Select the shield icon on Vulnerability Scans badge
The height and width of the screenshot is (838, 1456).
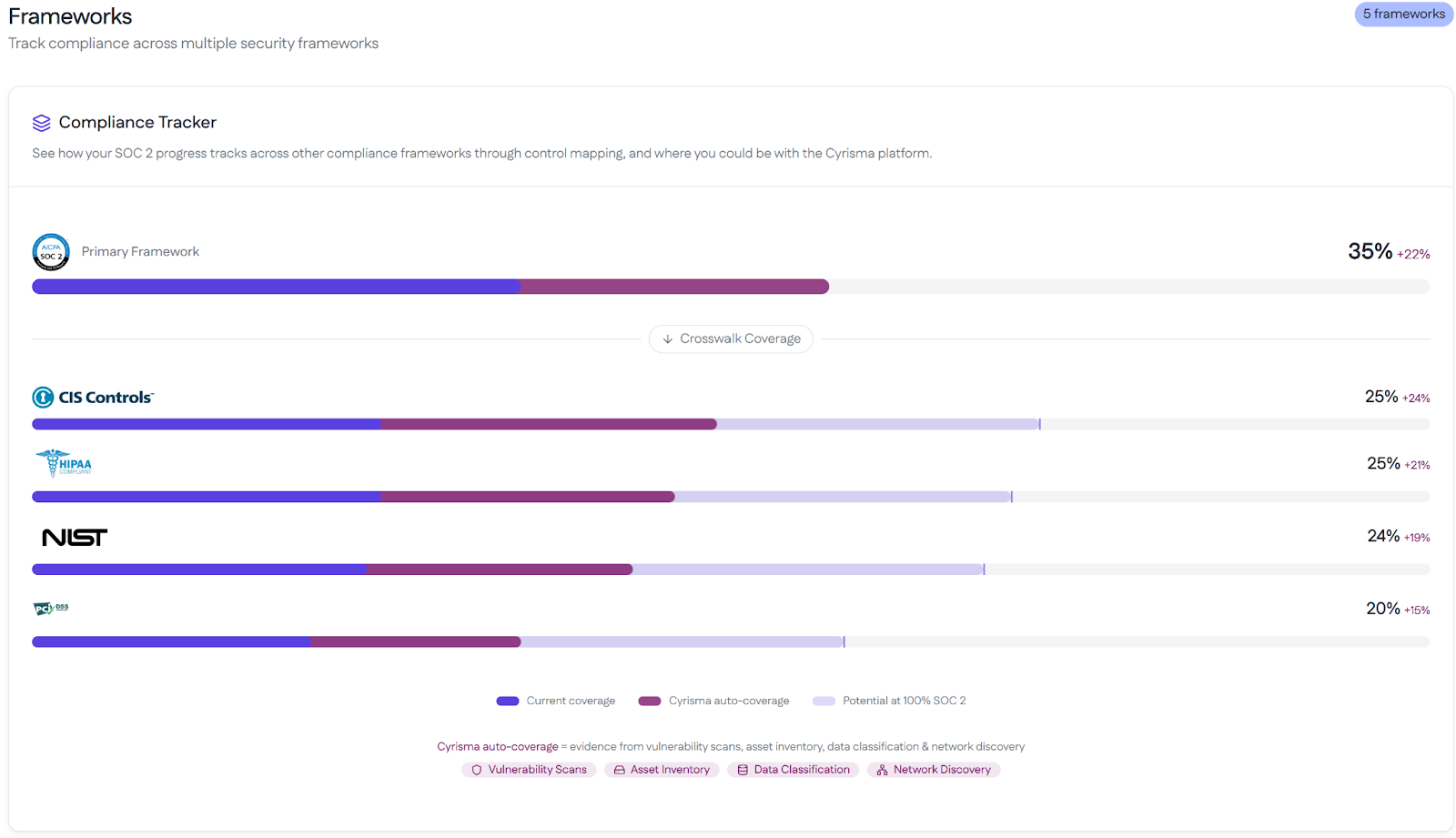(x=477, y=769)
